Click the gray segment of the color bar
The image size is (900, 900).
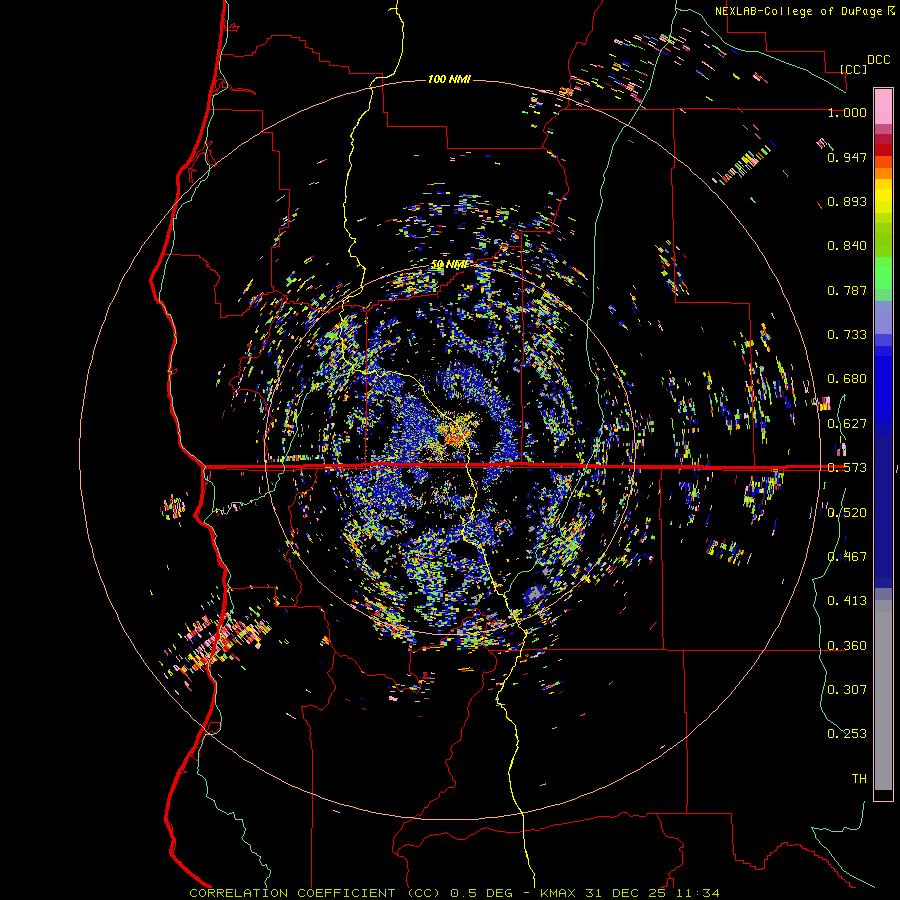883,695
